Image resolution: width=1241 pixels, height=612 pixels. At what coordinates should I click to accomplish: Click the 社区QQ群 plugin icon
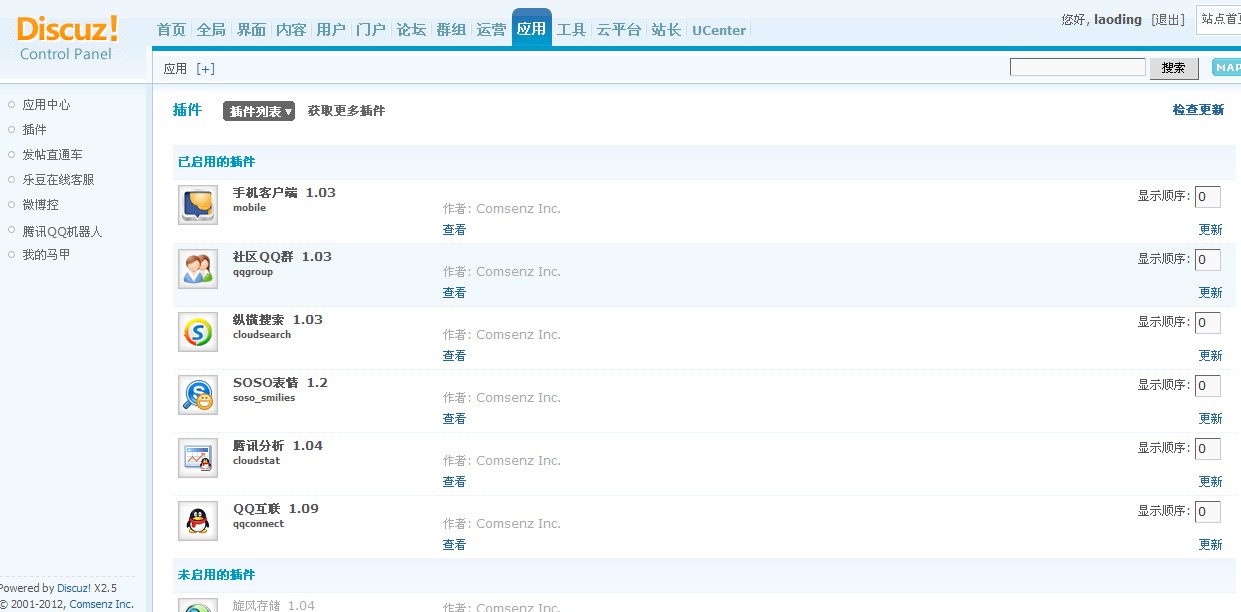coord(198,268)
